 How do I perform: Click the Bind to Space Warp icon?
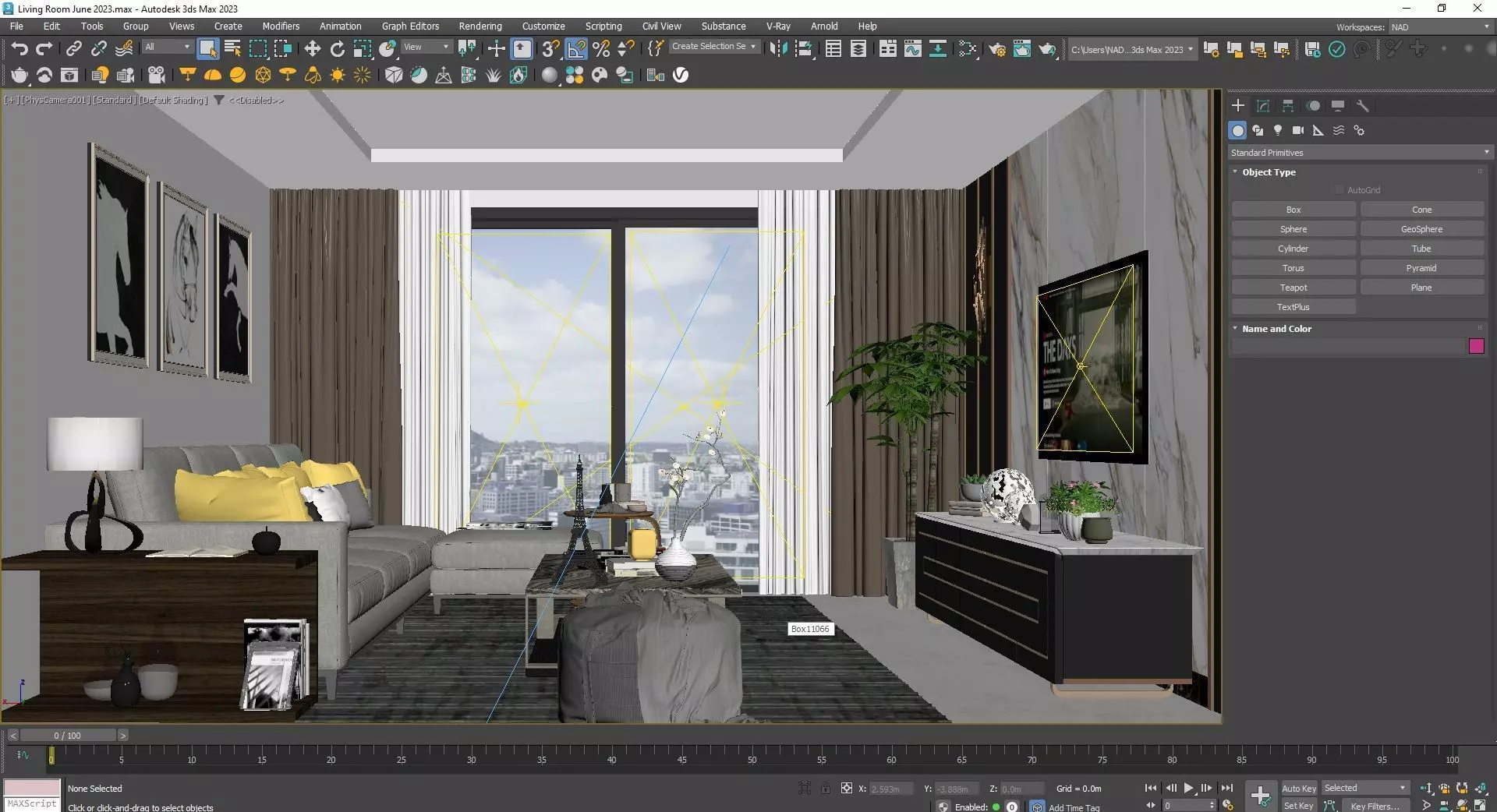click(124, 49)
